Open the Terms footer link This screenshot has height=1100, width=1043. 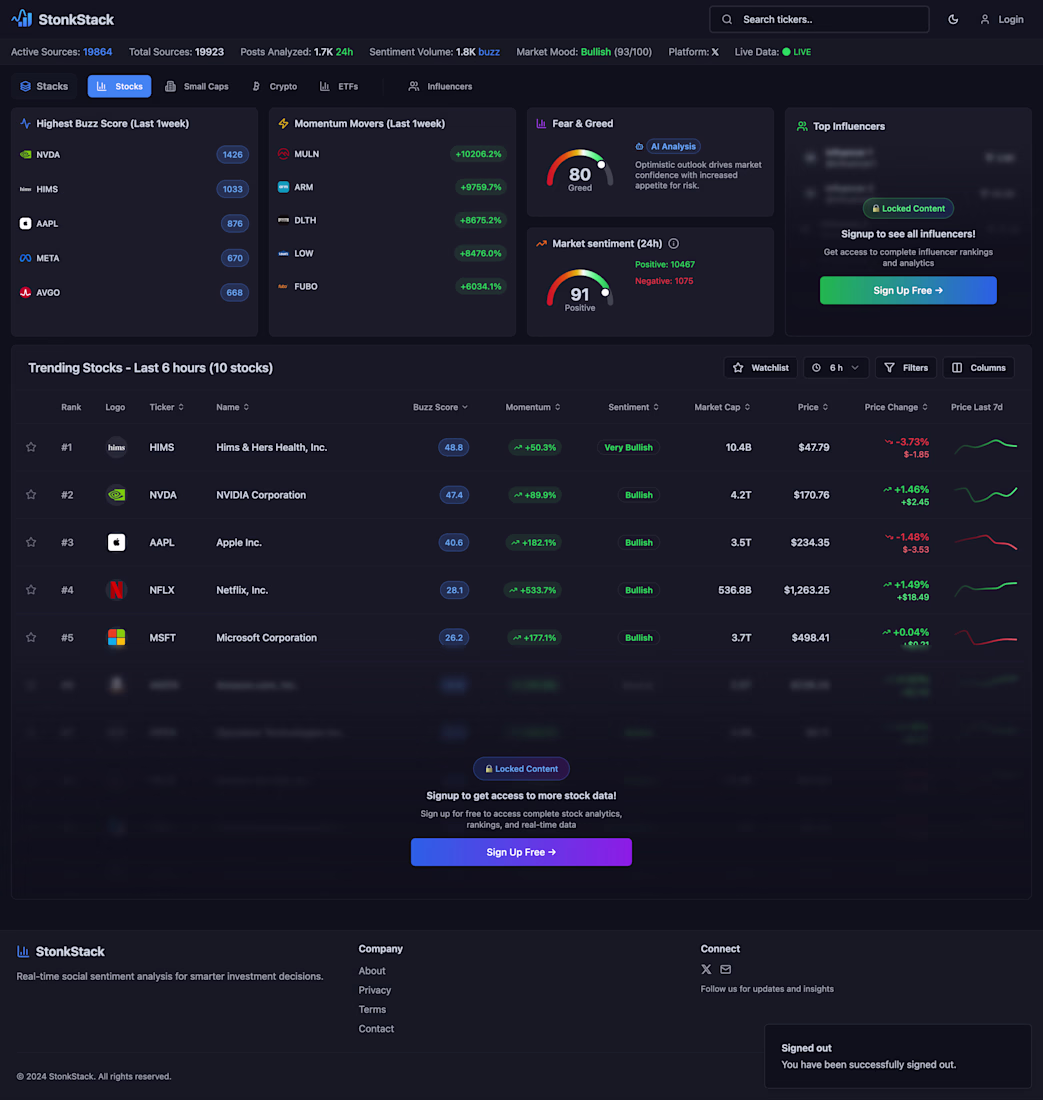point(372,1010)
